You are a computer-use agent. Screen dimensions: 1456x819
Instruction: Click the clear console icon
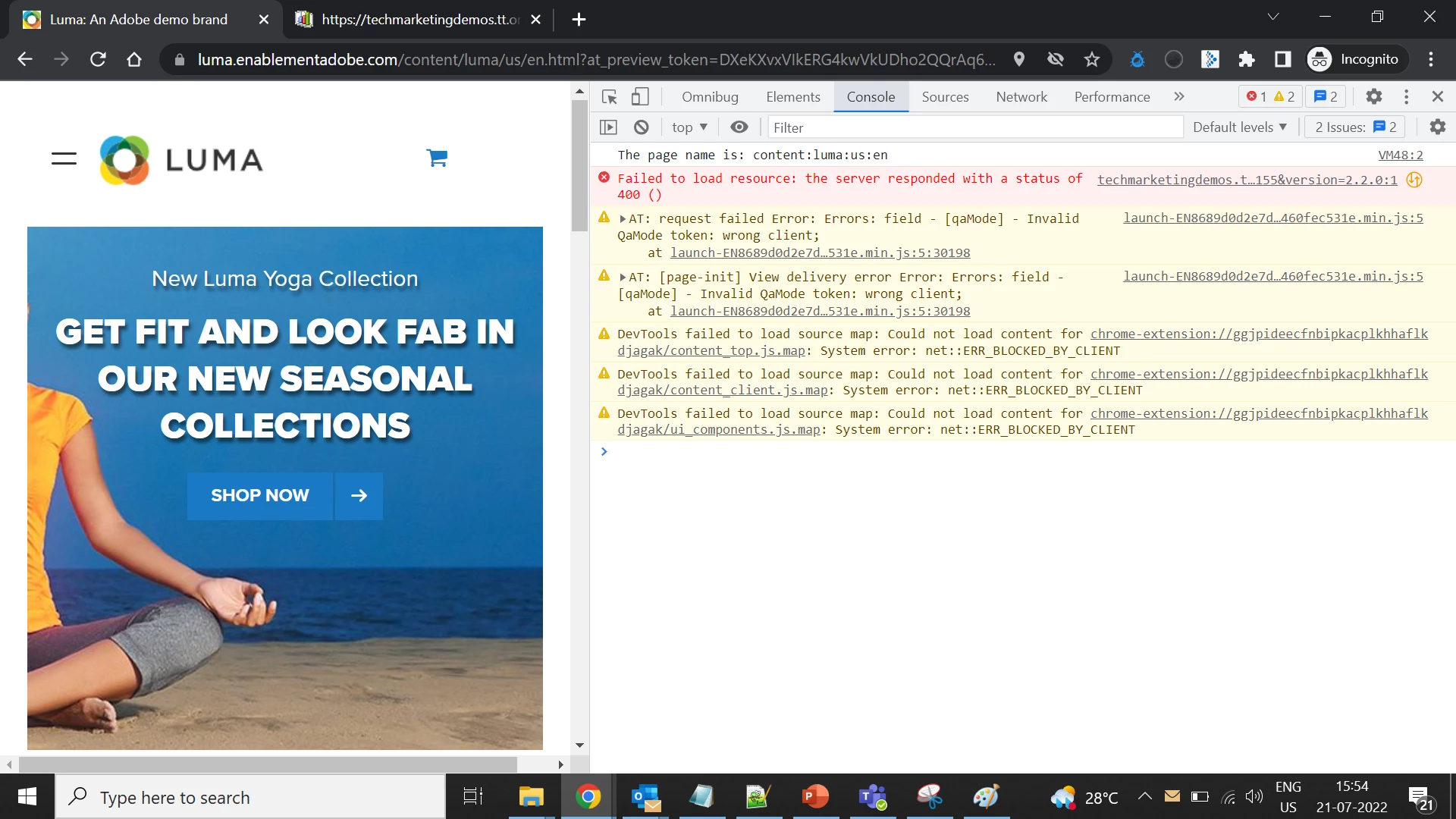(x=642, y=127)
